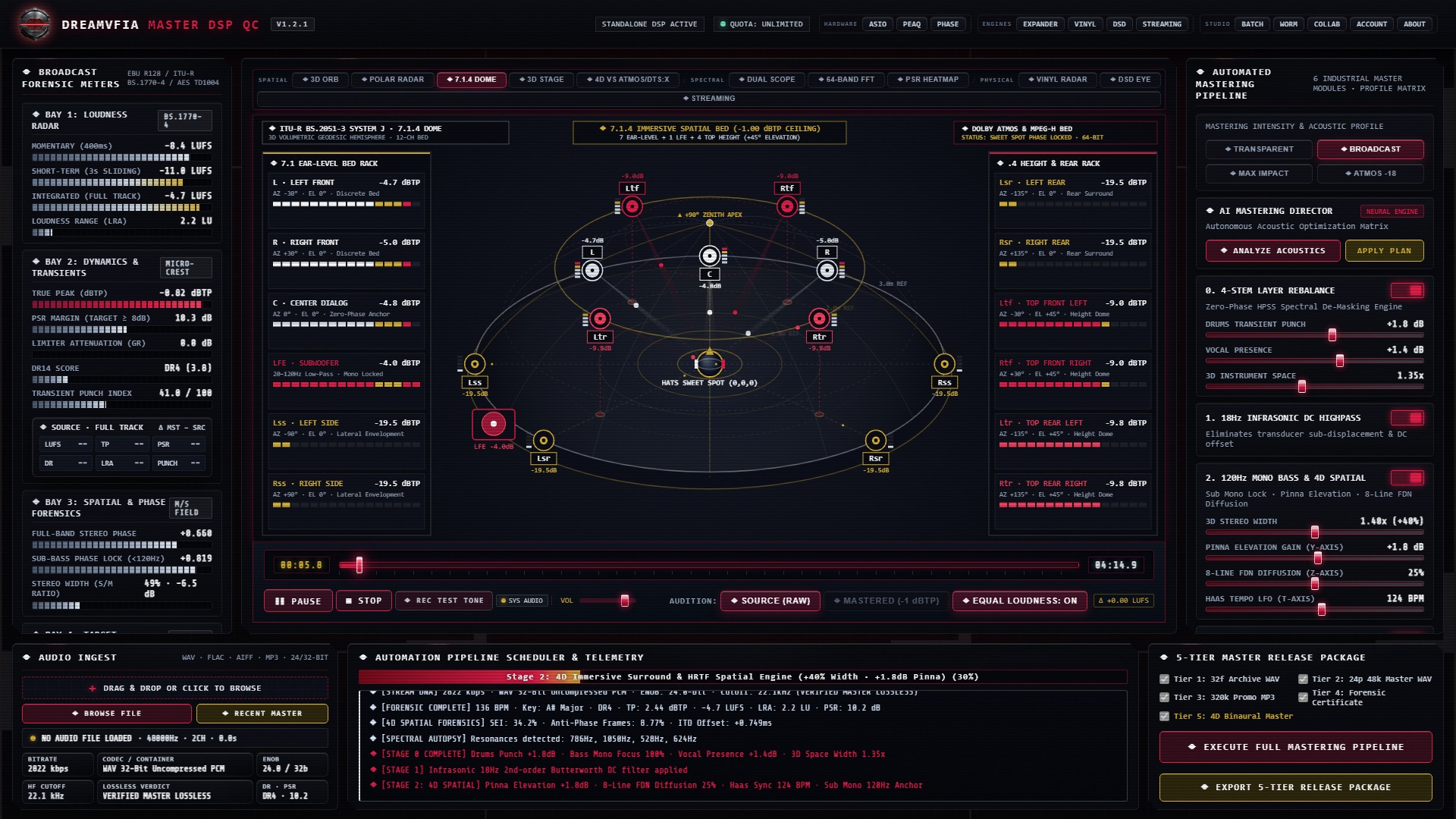Screen dimensions: 1456x819
Task: Select the MAX IMPACT intensity profile
Action: pyautogui.click(x=1259, y=174)
